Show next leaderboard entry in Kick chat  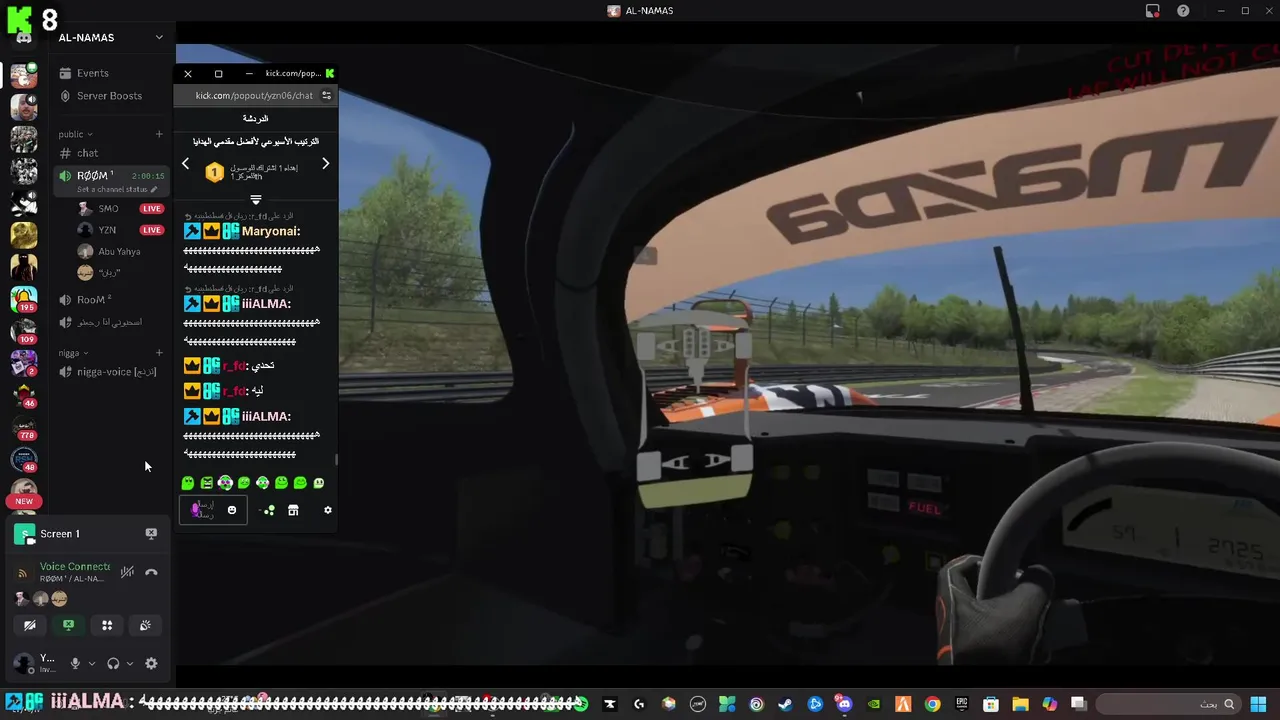pyautogui.click(x=325, y=163)
